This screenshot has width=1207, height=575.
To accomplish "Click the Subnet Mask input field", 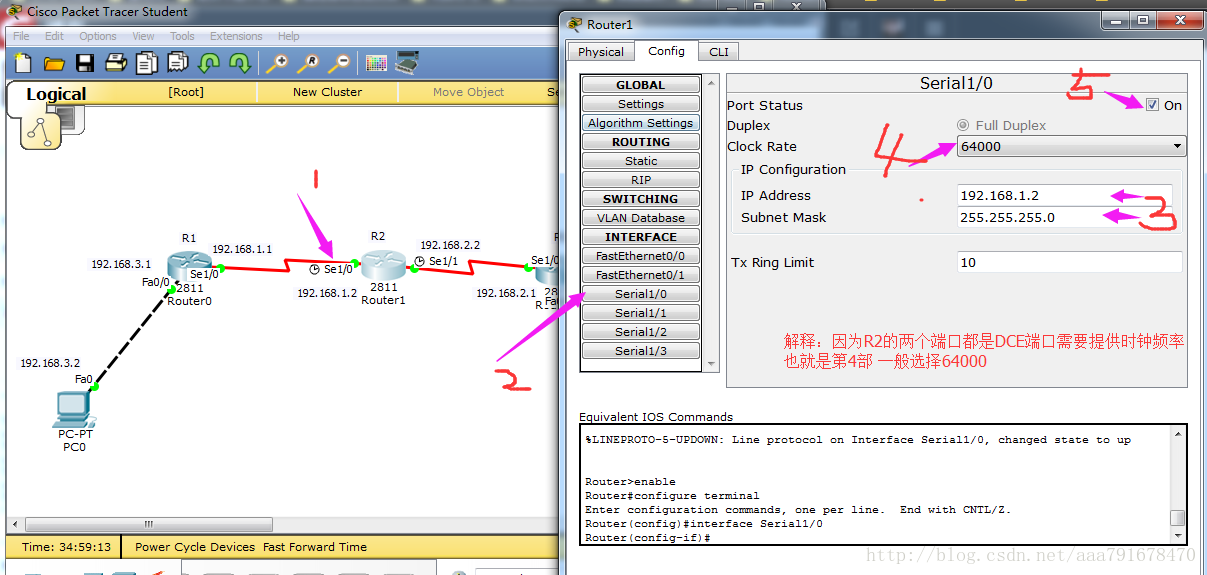I will point(1065,217).
